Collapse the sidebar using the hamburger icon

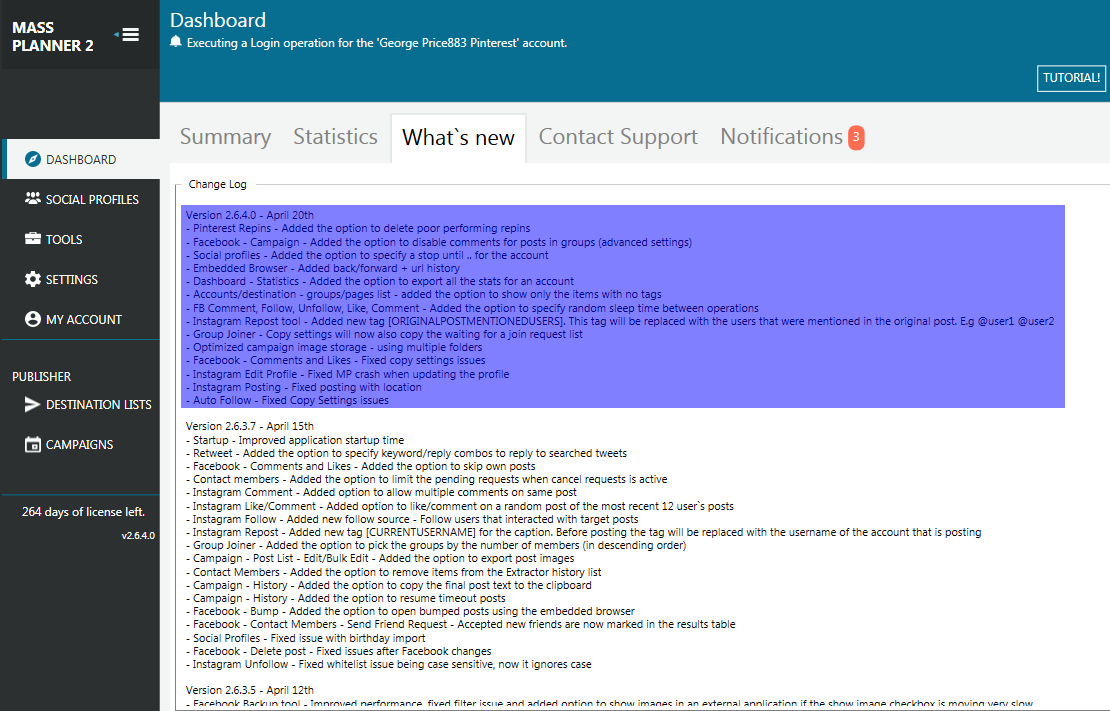point(129,35)
